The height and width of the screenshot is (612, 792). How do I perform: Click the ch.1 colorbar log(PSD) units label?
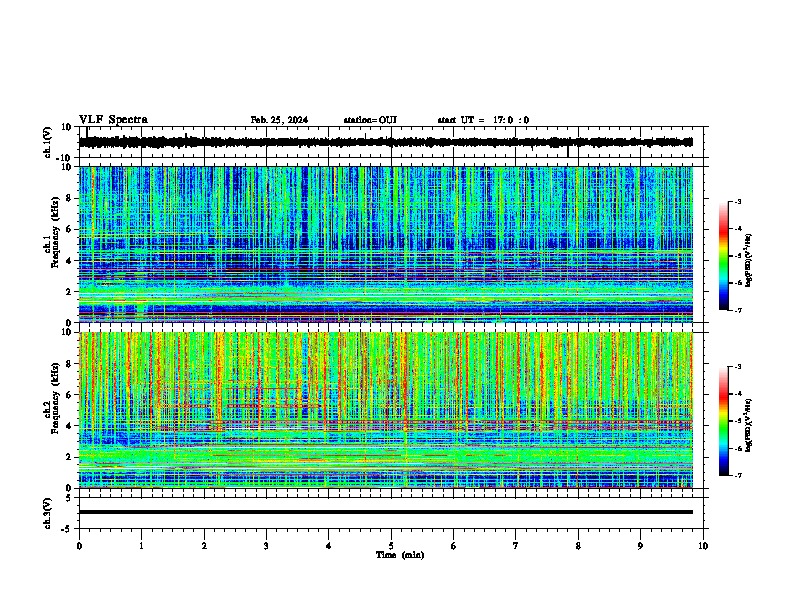749,260
